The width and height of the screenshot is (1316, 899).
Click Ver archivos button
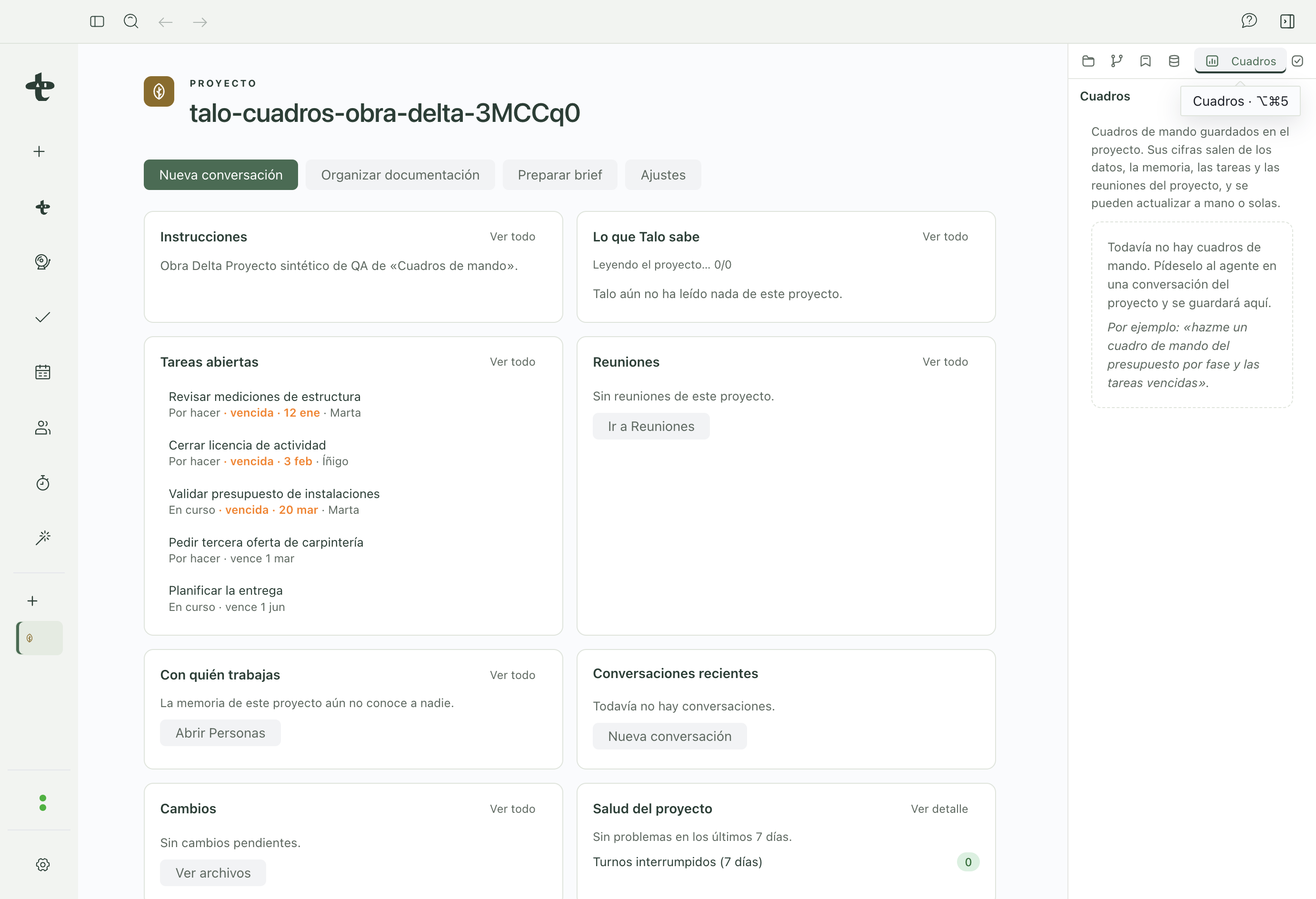213,872
